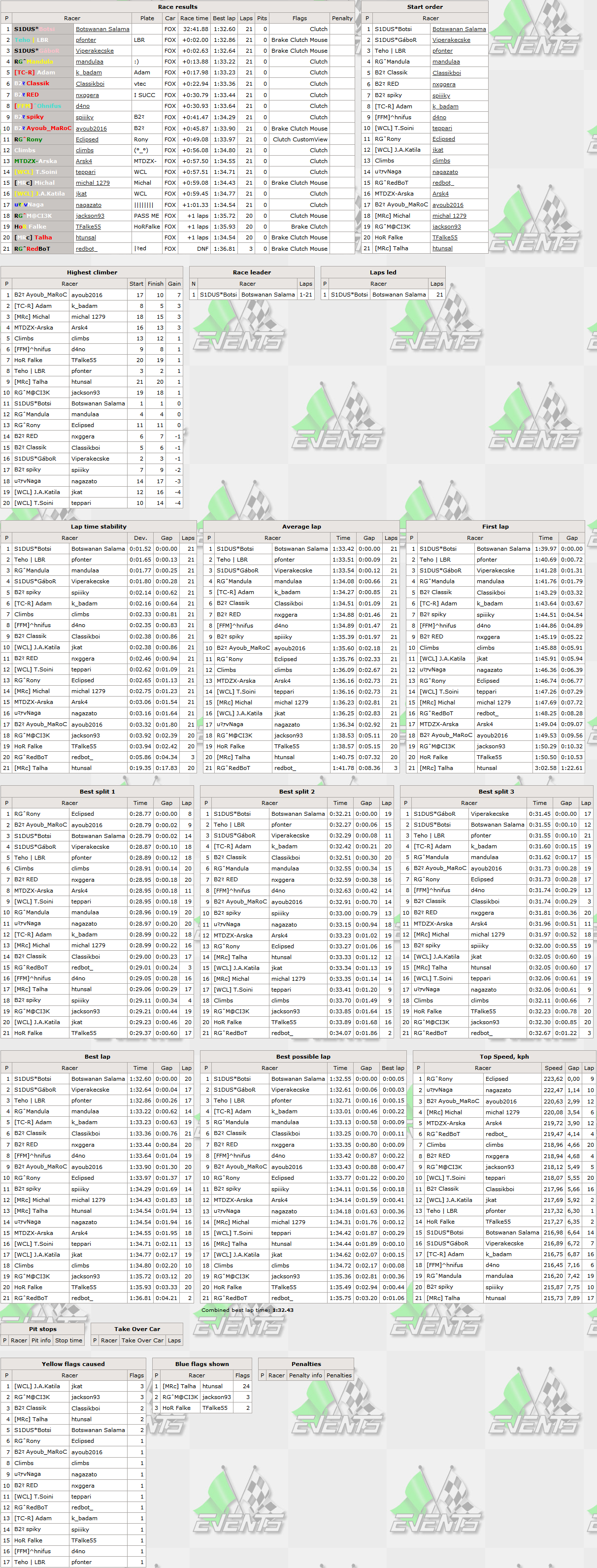Open Arsk4 link in Race results table

(x=84, y=161)
